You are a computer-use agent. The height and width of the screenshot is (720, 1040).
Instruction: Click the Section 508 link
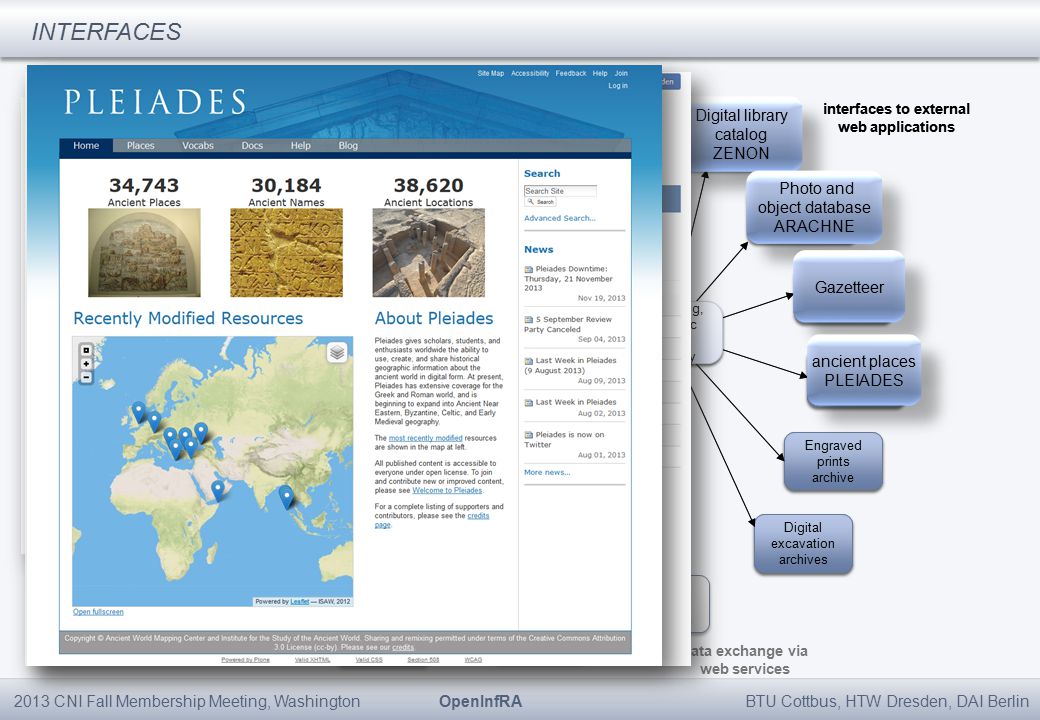(x=423, y=660)
